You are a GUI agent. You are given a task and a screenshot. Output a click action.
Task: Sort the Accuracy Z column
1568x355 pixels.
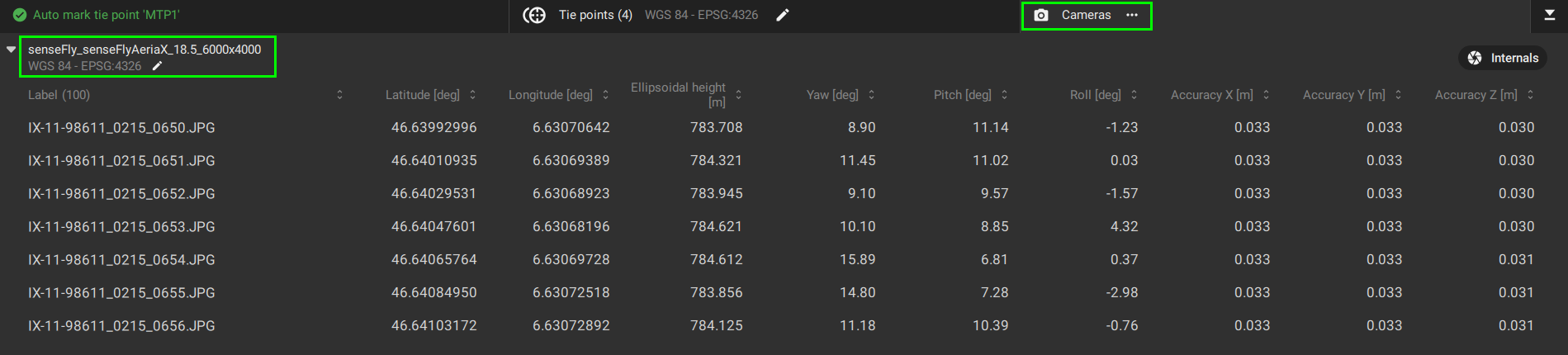(1530, 95)
